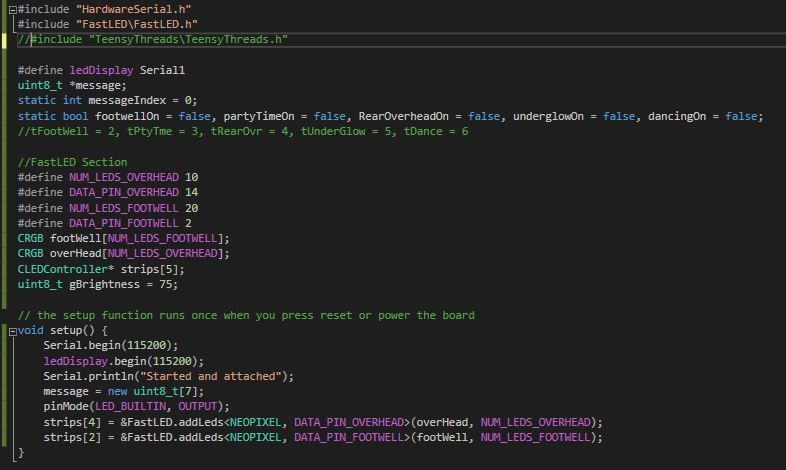
Task: Click the OUTPUT constant in pinMode
Action: point(198,406)
